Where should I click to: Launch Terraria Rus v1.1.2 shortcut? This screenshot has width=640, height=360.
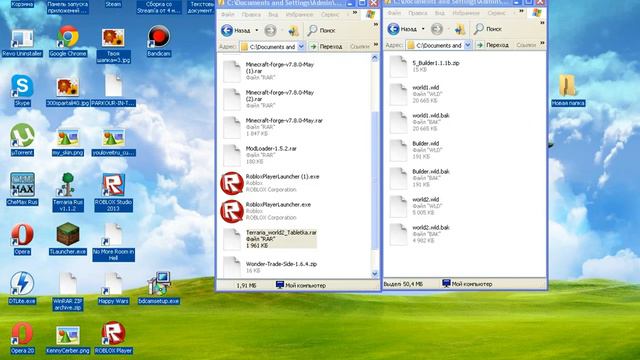coord(68,192)
